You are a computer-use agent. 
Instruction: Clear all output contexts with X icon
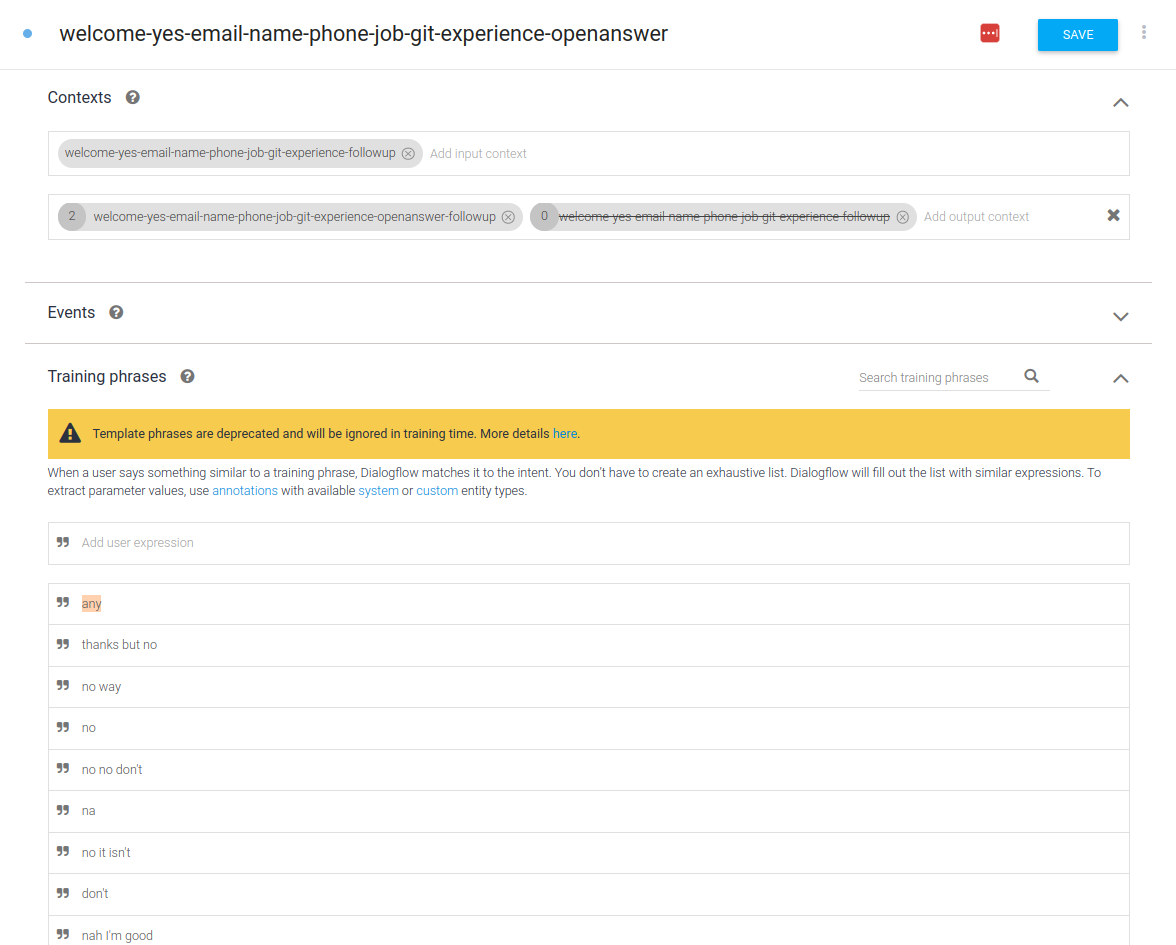1113,216
